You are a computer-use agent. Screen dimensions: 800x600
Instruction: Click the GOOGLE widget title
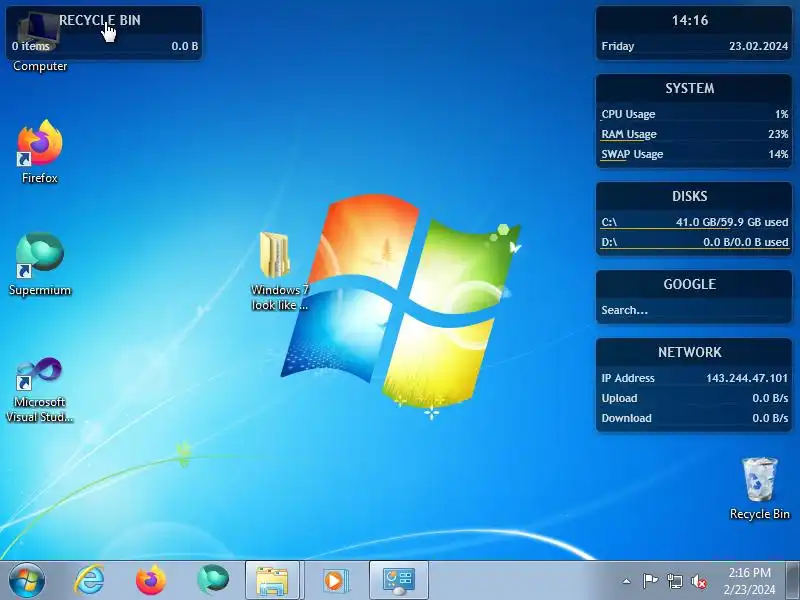690,284
